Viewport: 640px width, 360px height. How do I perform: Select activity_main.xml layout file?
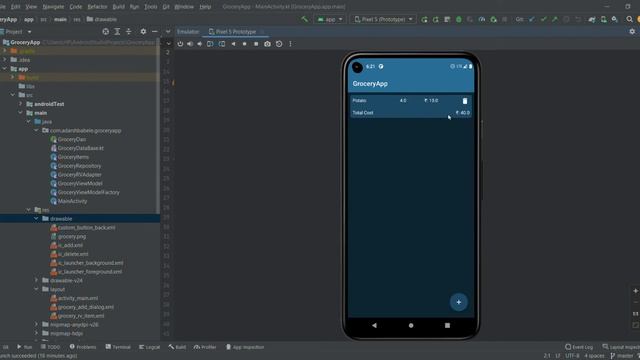78,298
